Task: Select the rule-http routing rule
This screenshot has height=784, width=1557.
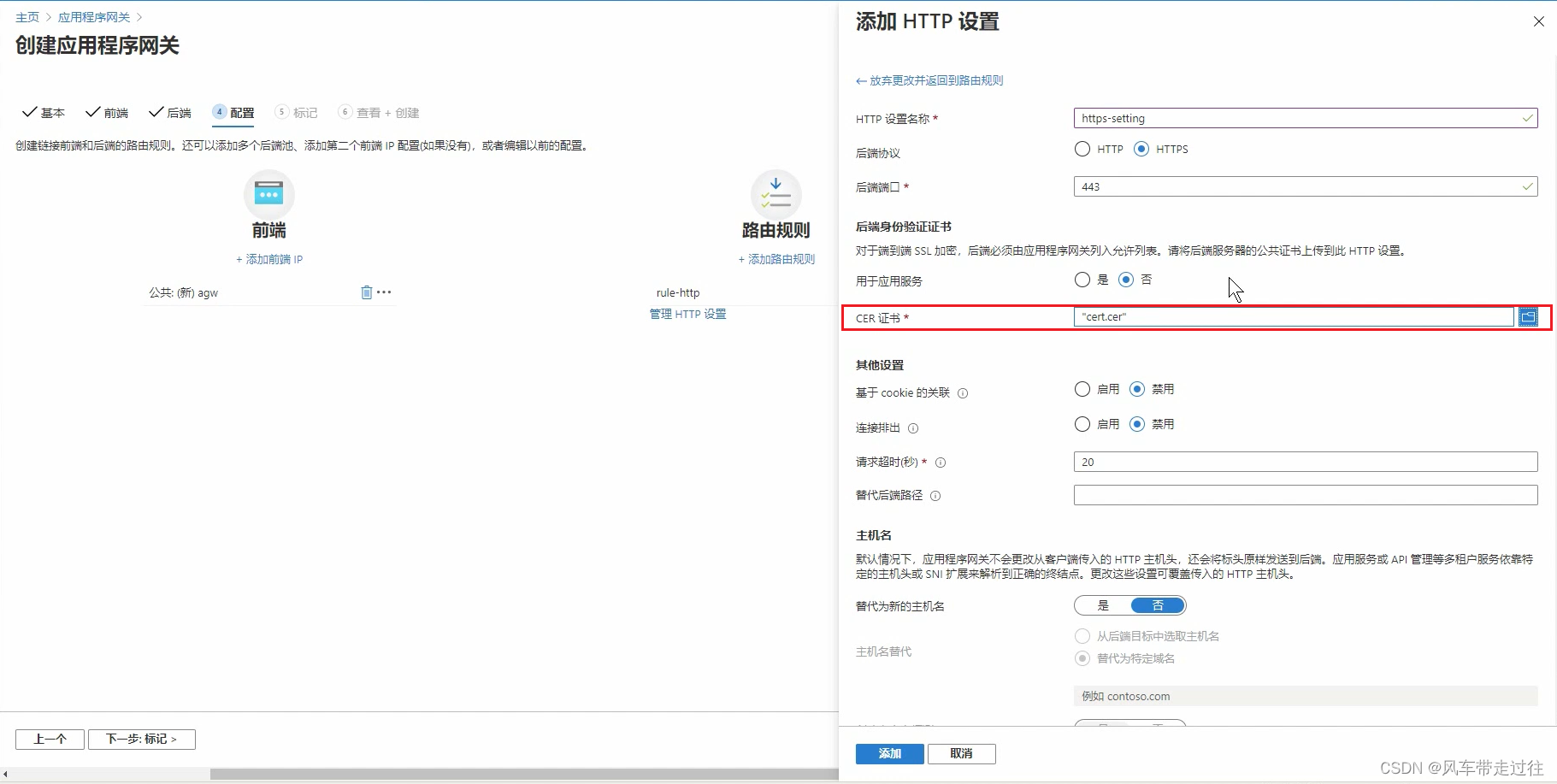Action: (x=678, y=292)
